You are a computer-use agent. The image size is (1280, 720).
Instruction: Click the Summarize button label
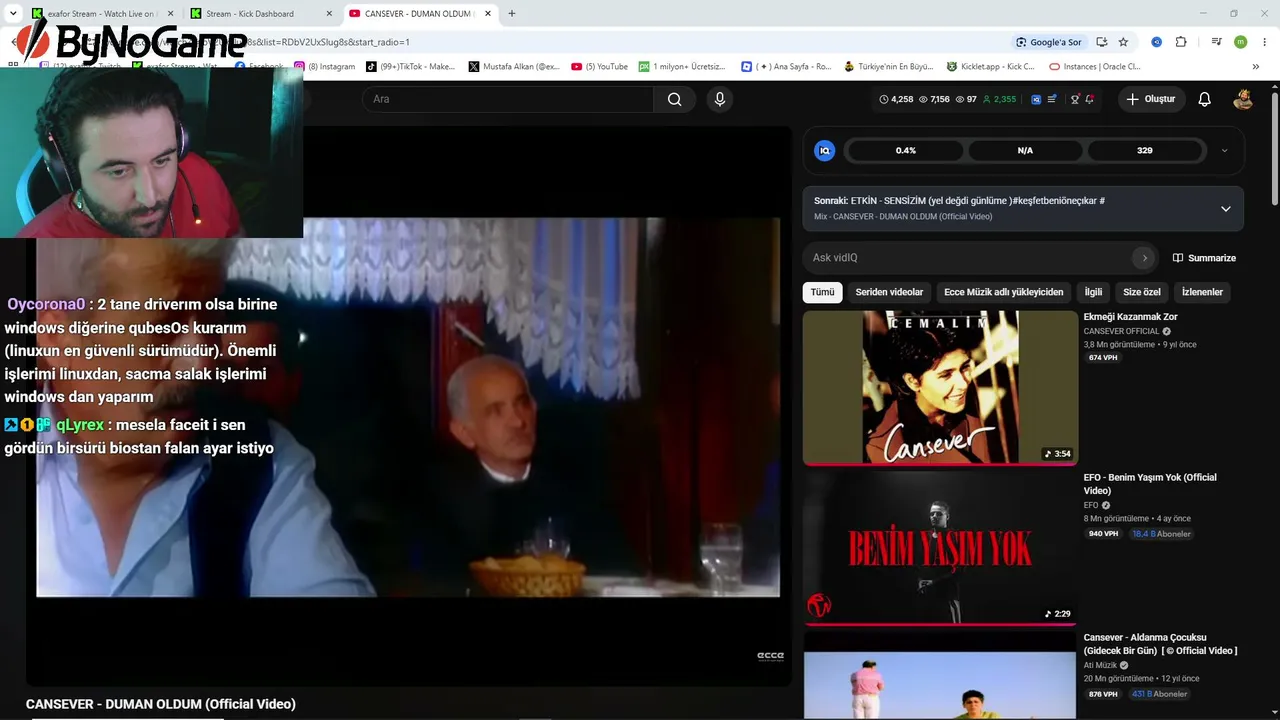pos(1212,258)
